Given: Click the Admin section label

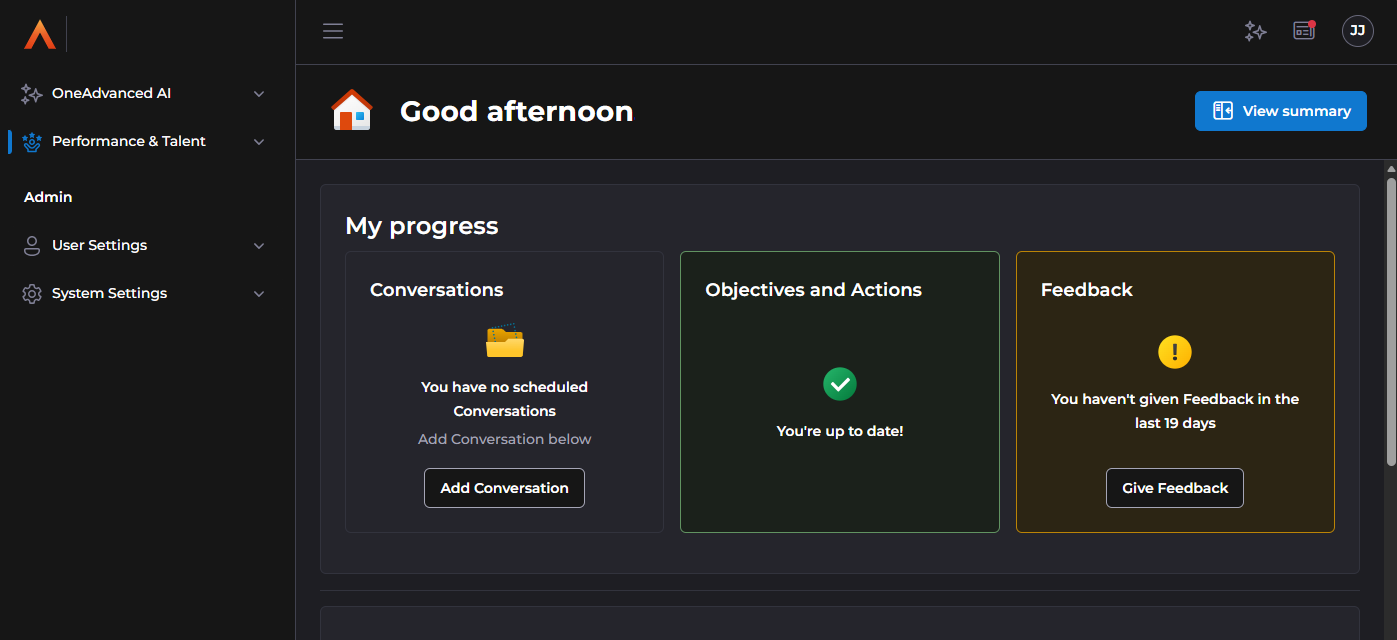Looking at the screenshot, I should (48, 197).
